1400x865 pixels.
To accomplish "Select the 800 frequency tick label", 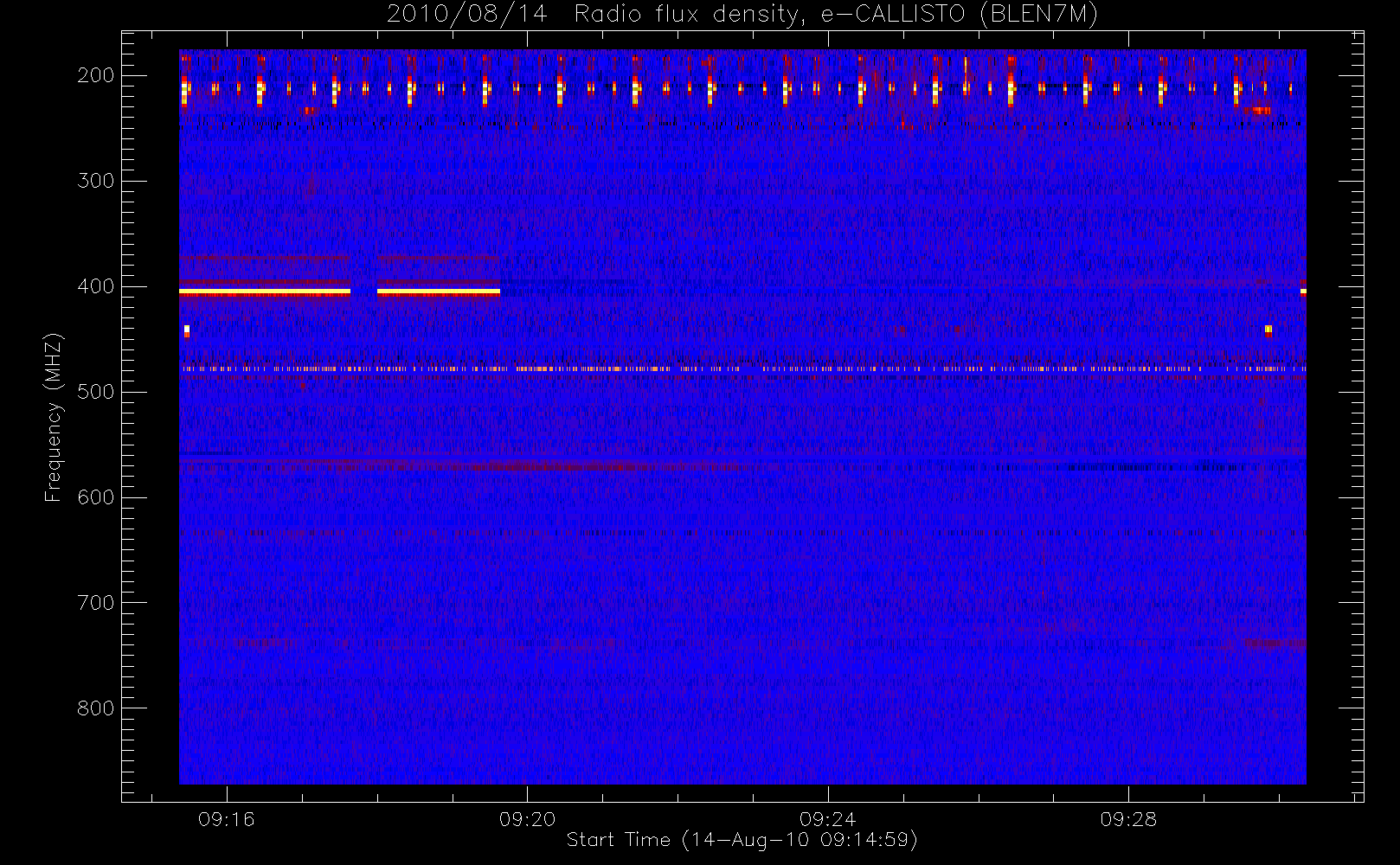I will [x=96, y=708].
